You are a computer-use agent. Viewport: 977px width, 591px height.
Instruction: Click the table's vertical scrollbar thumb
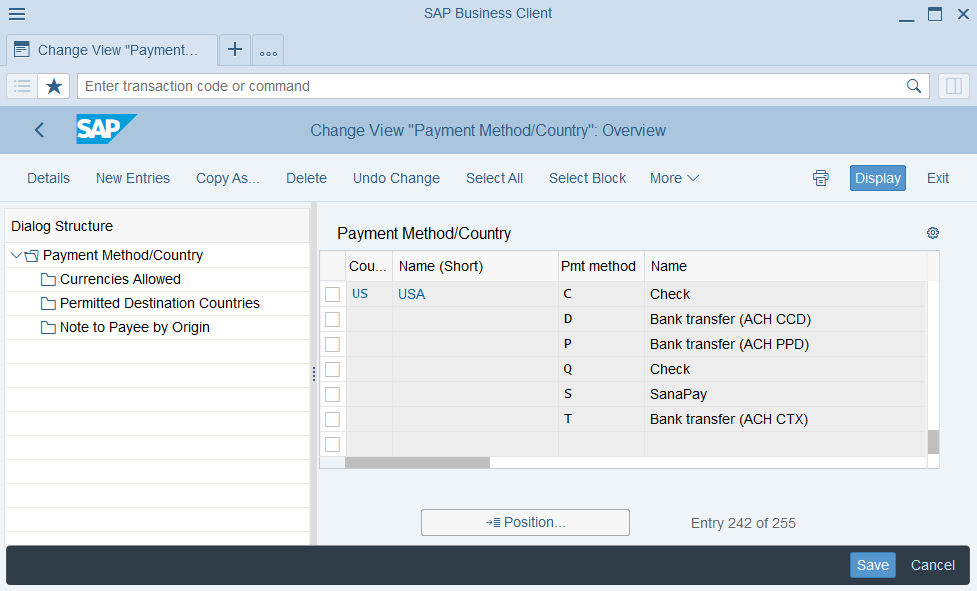[x=933, y=442]
